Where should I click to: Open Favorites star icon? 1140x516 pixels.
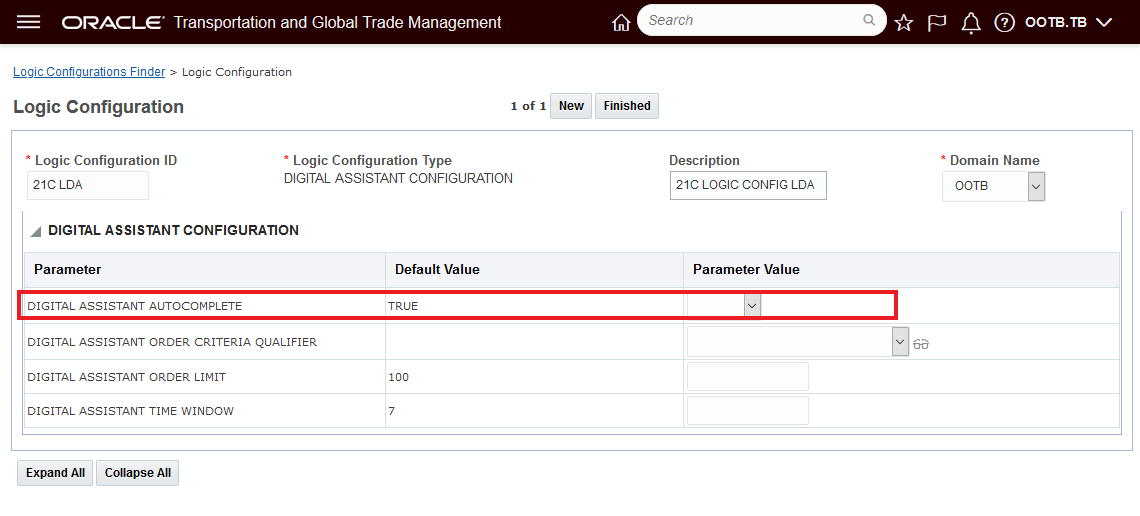pyautogui.click(x=904, y=22)
